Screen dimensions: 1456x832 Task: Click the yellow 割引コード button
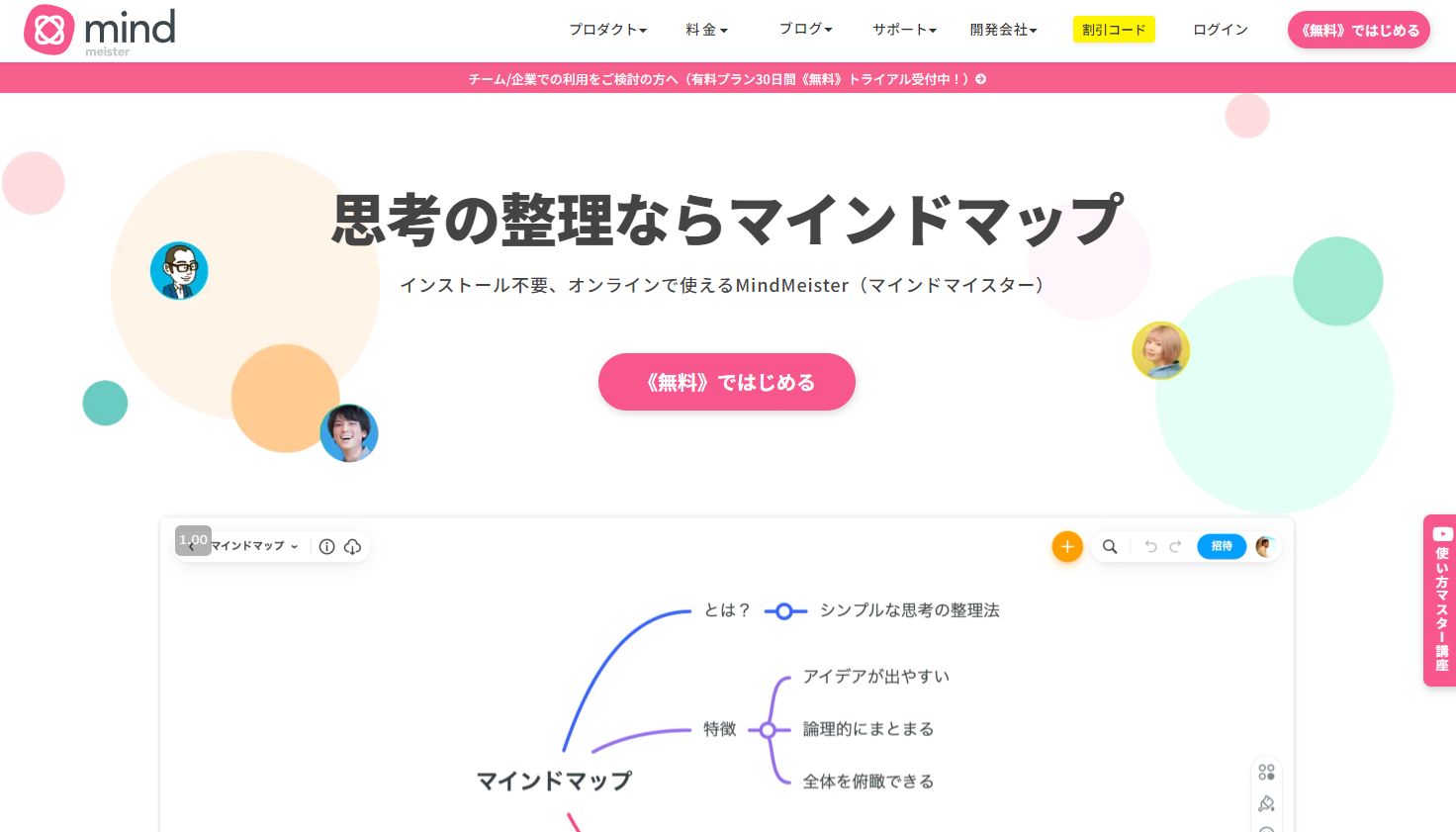(x=1114, y=30)
